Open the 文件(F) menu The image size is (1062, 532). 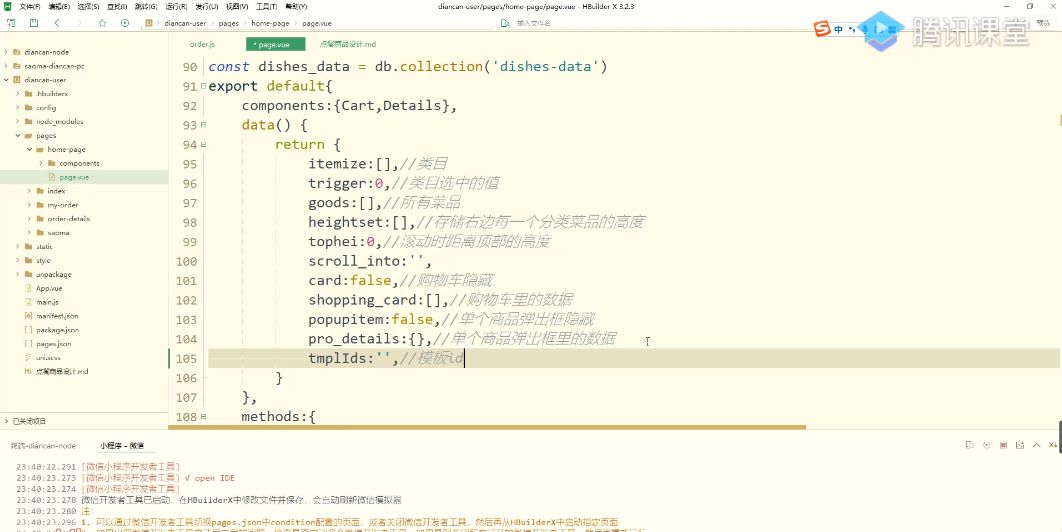click(x=29, y=6)
